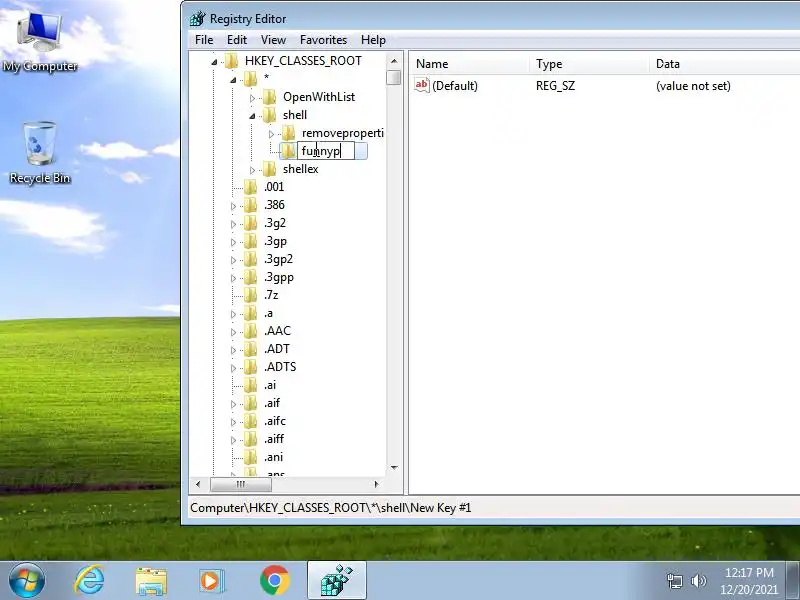Image resolution: width=800 pixels, height=600 pixels.
Task: Click the tree pane vertical scroll thumb
Action: click(394, 78)
